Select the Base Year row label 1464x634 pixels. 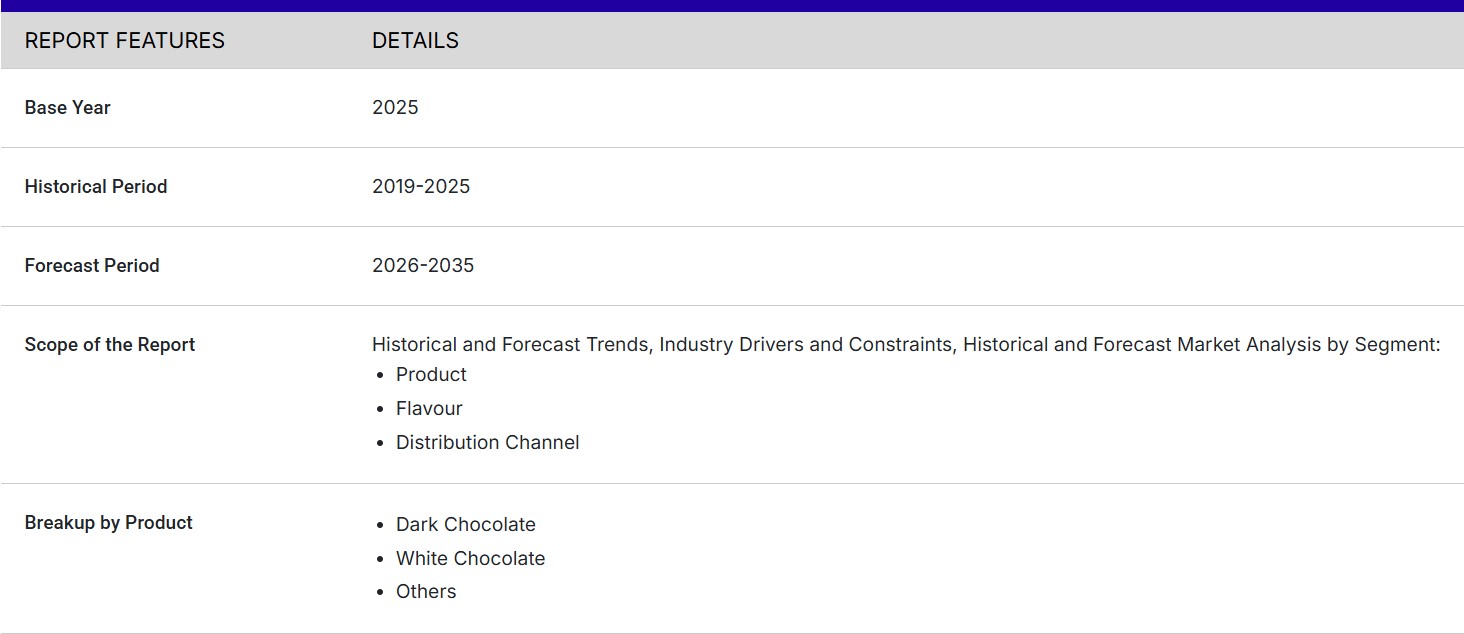tap(67, 108)
